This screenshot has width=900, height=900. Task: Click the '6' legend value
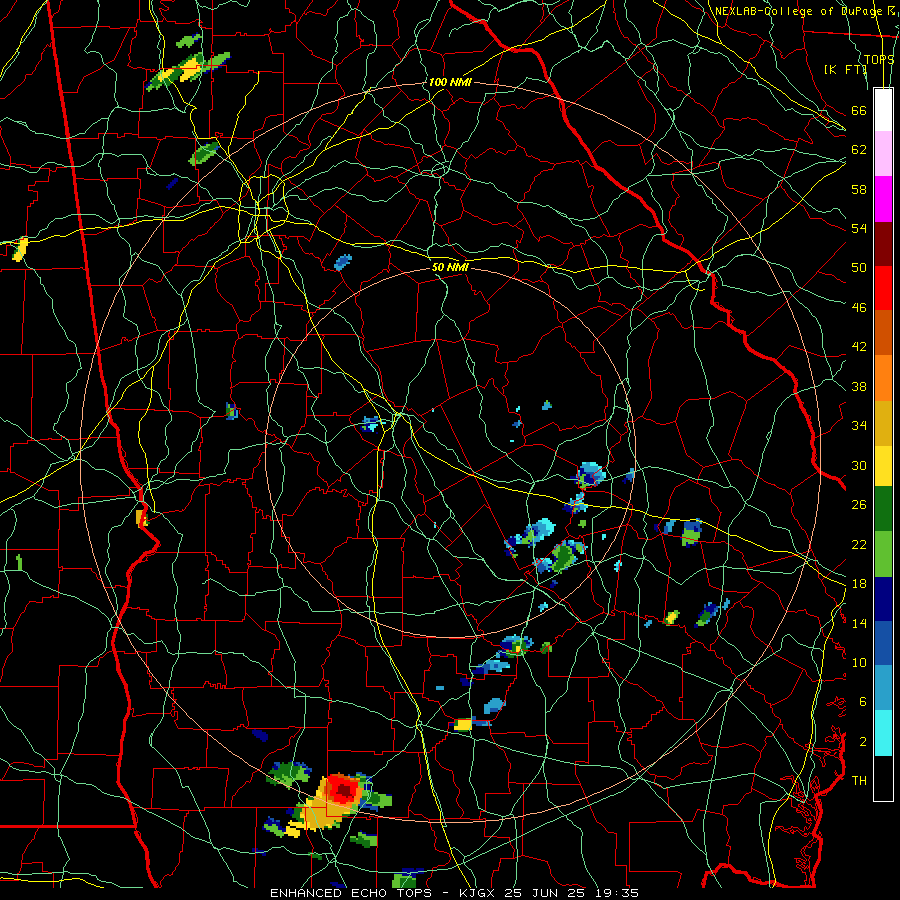pos(863,702)
